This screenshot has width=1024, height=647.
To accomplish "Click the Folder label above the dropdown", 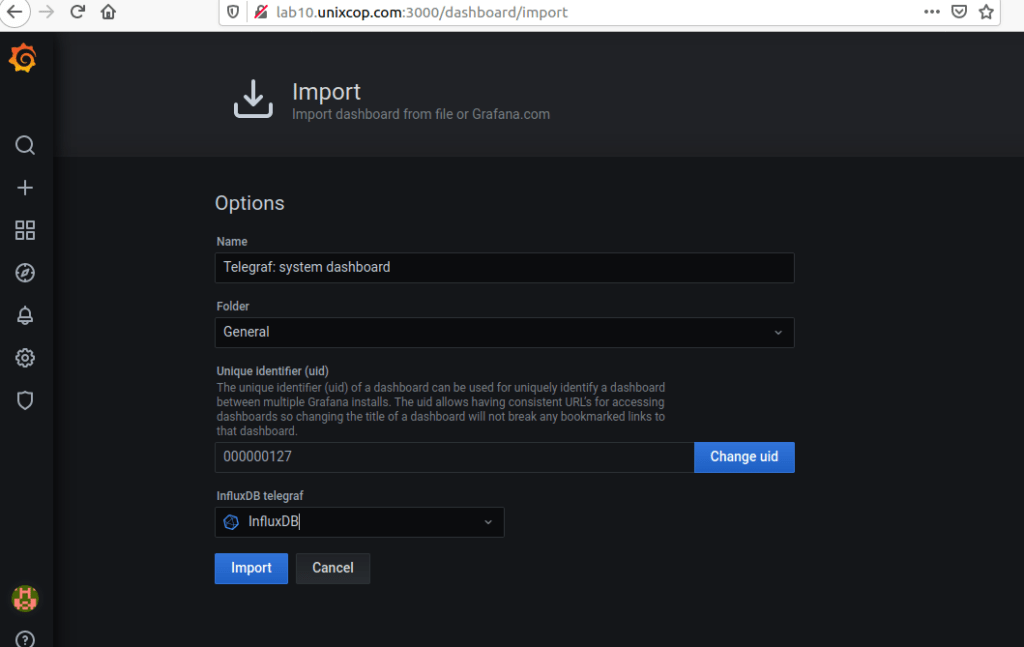I will click(x=232, y=306).
